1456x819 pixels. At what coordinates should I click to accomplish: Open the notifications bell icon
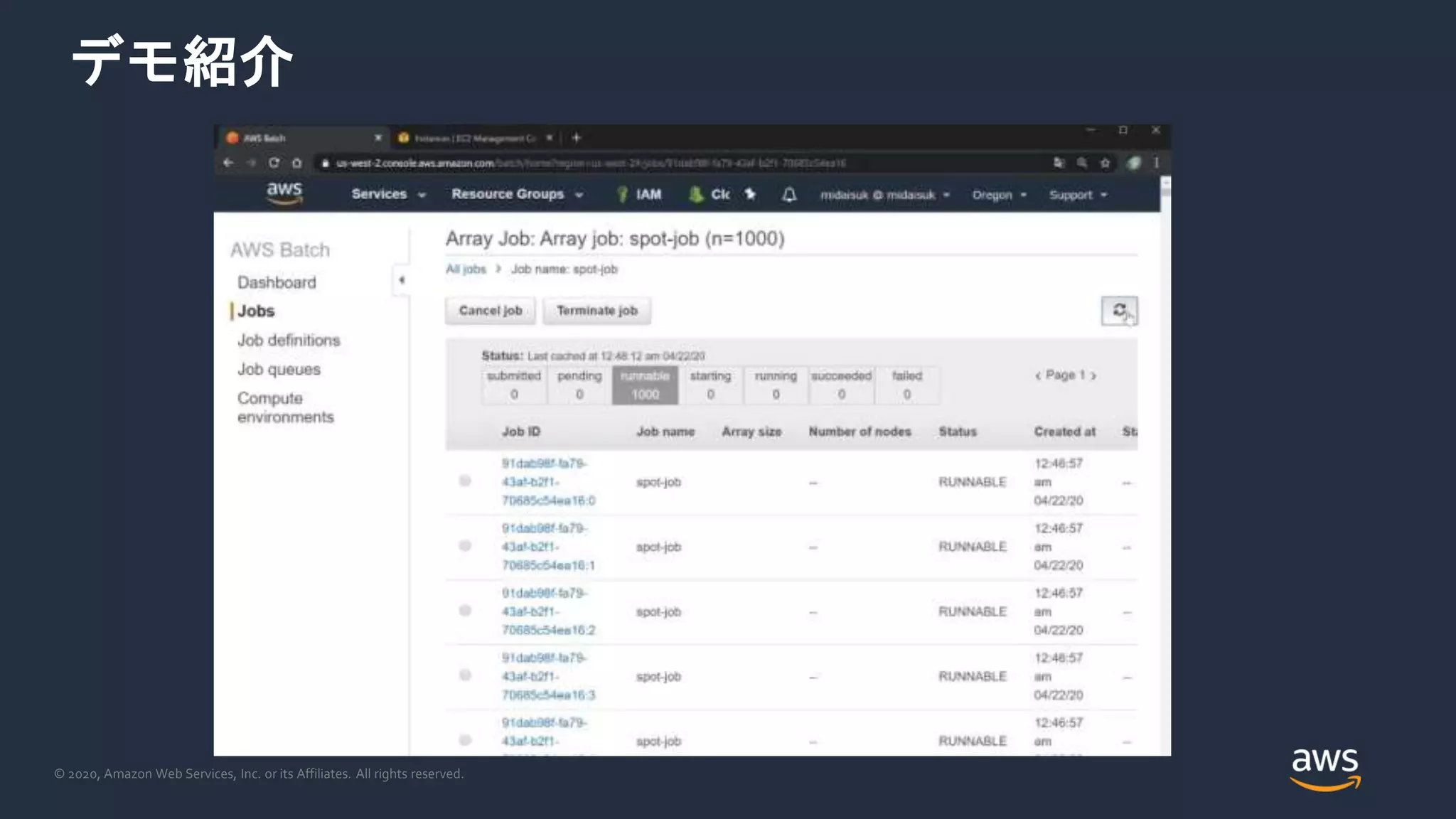789,195
